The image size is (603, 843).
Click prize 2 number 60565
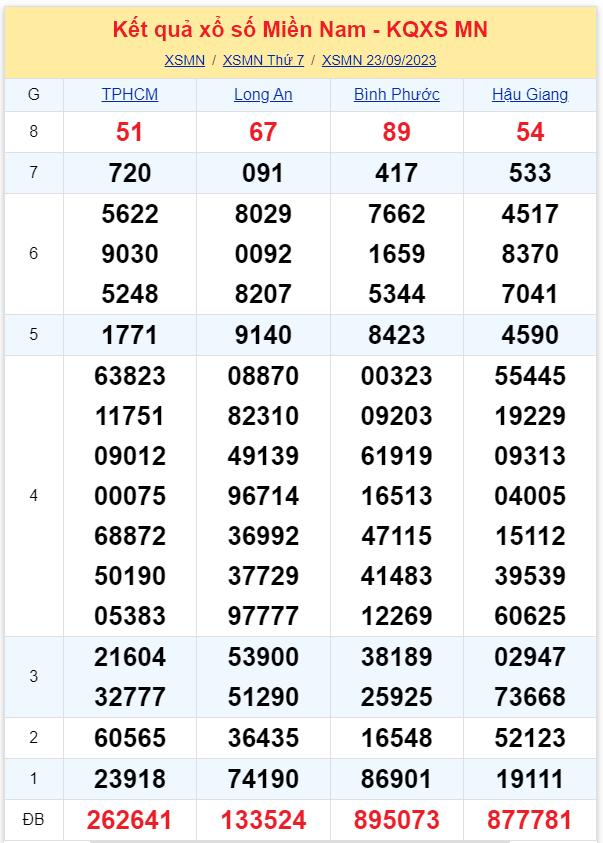coord(130,738)
